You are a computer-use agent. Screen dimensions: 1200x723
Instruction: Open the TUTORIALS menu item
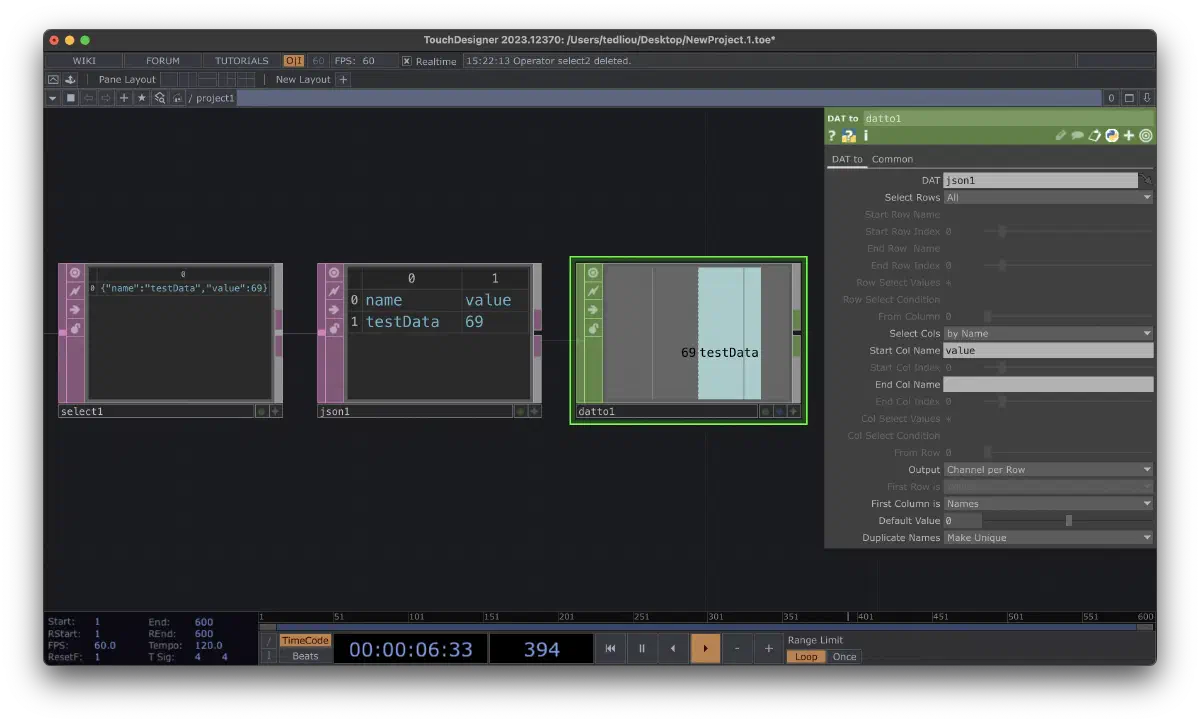(241, 61)
